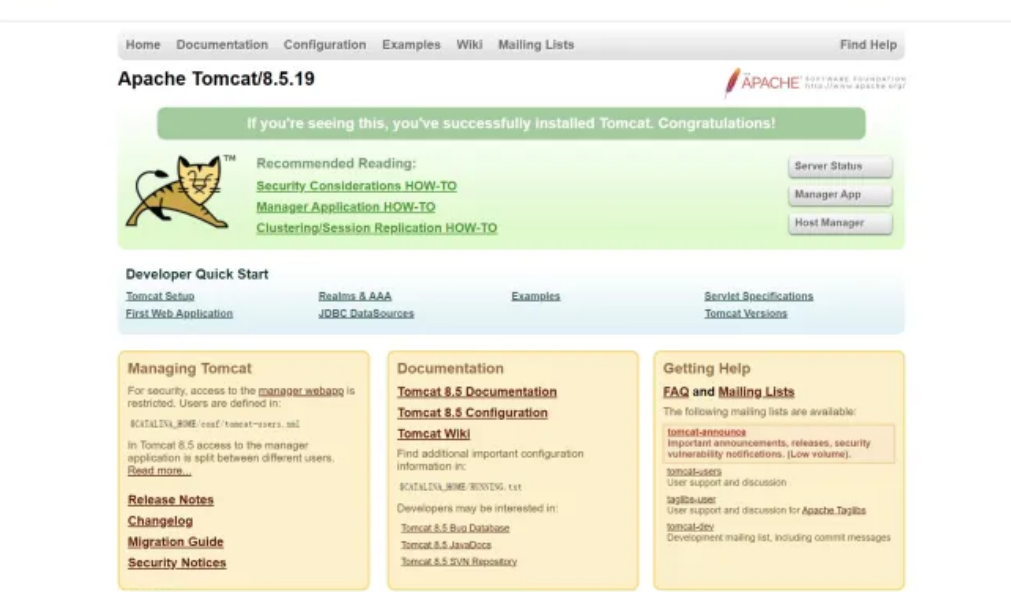Click the Documentation panel heading
This screenshot has width=1011, height=592.
point(450,369)
